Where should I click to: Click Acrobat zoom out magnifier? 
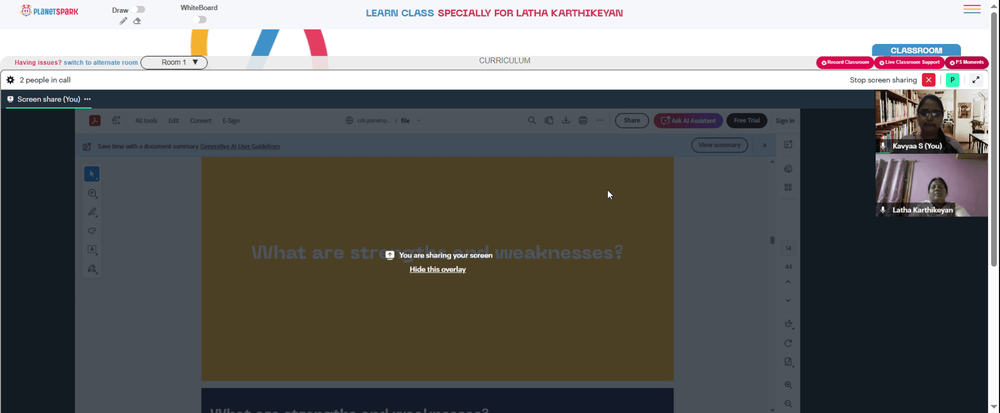coord(788,403)
